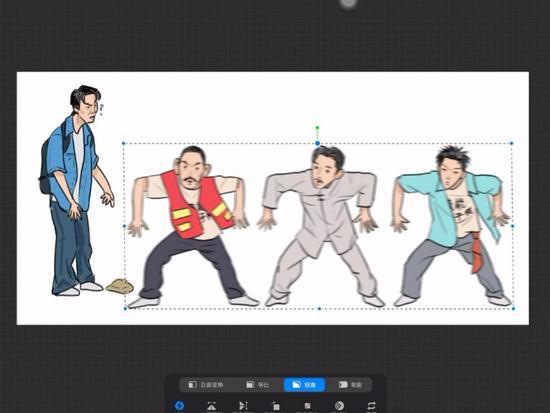550x413 pixels.
Task: Open the Interpolation method icon
Action: tap(339, 406)
